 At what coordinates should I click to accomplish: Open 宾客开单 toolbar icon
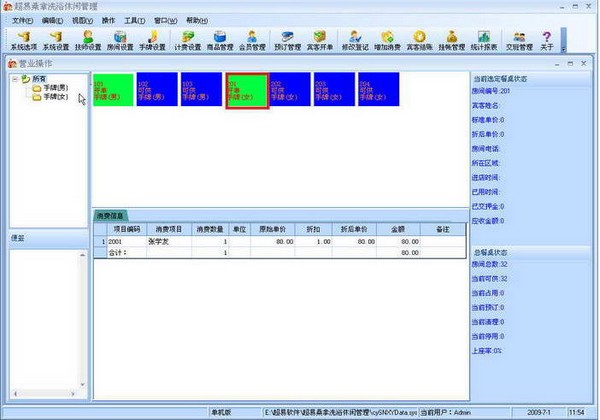pos(320,40)
